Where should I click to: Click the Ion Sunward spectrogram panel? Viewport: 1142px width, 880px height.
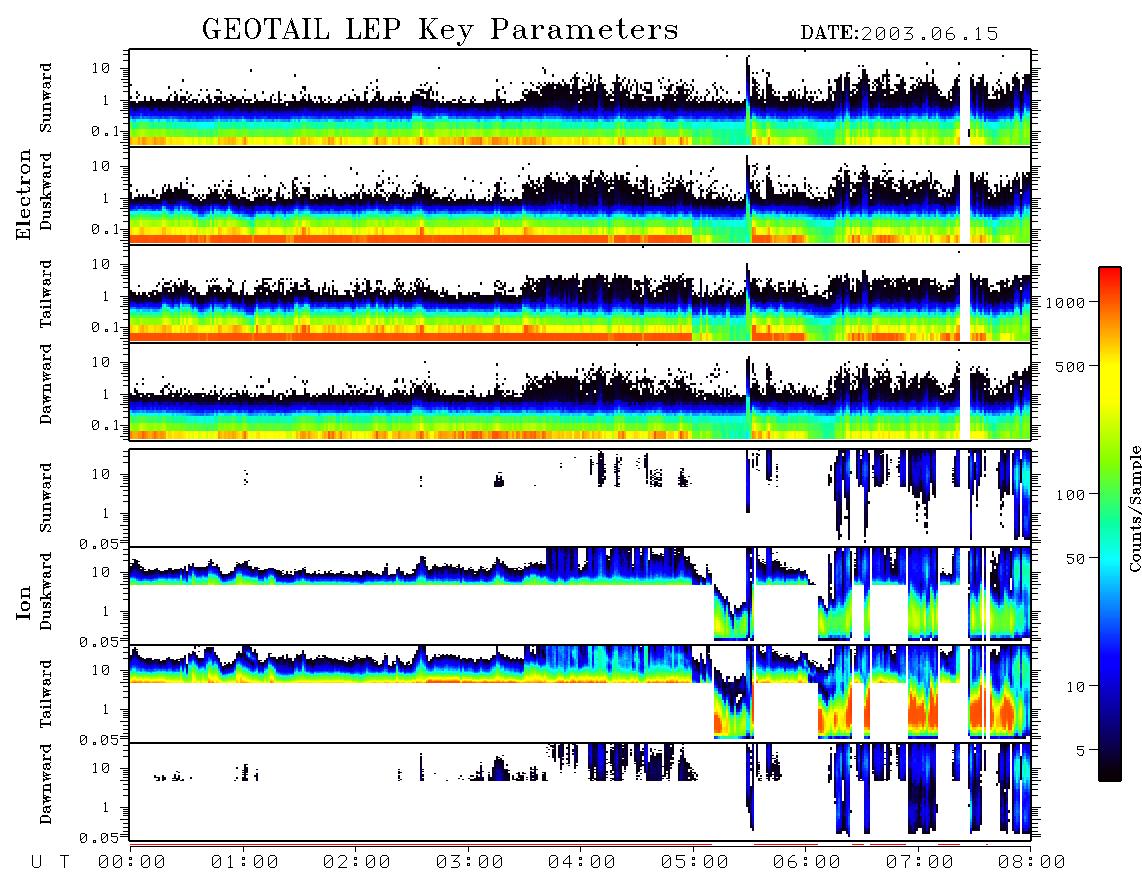(580, 498)
